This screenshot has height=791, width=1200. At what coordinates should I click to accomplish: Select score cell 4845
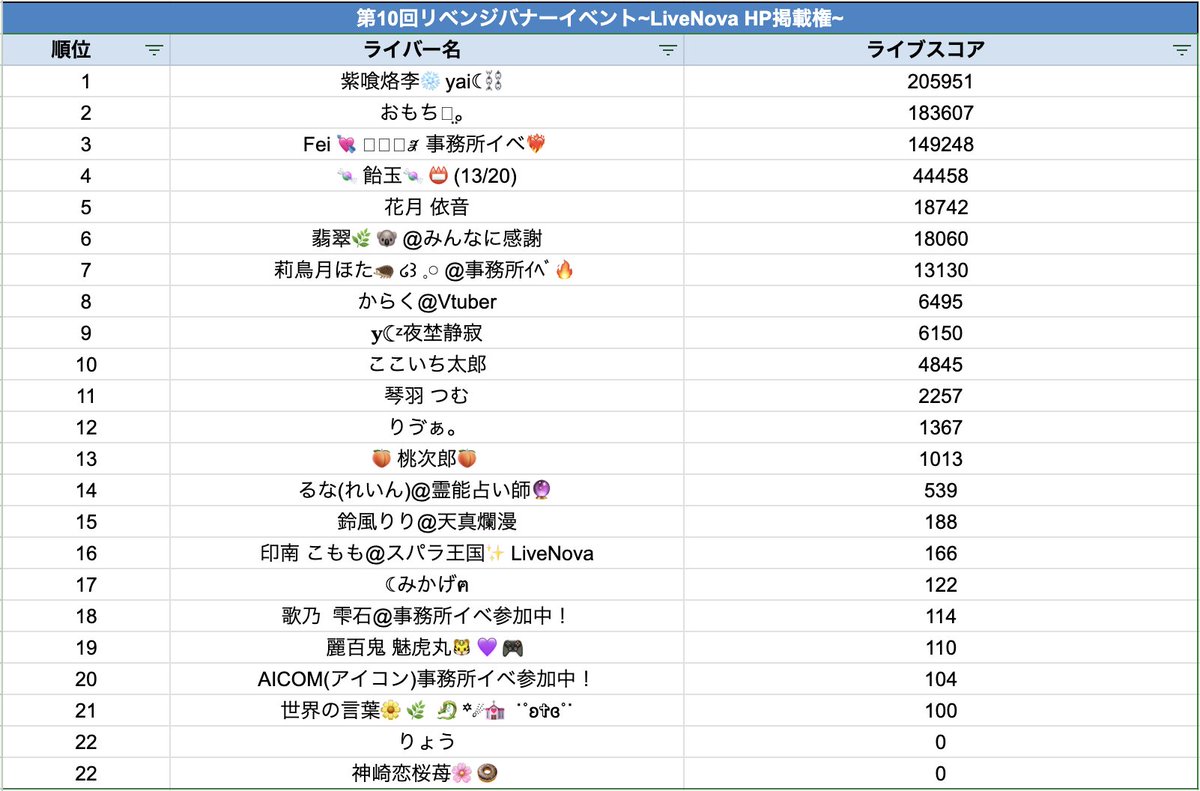pyautogui.click(x=941, y=365)
